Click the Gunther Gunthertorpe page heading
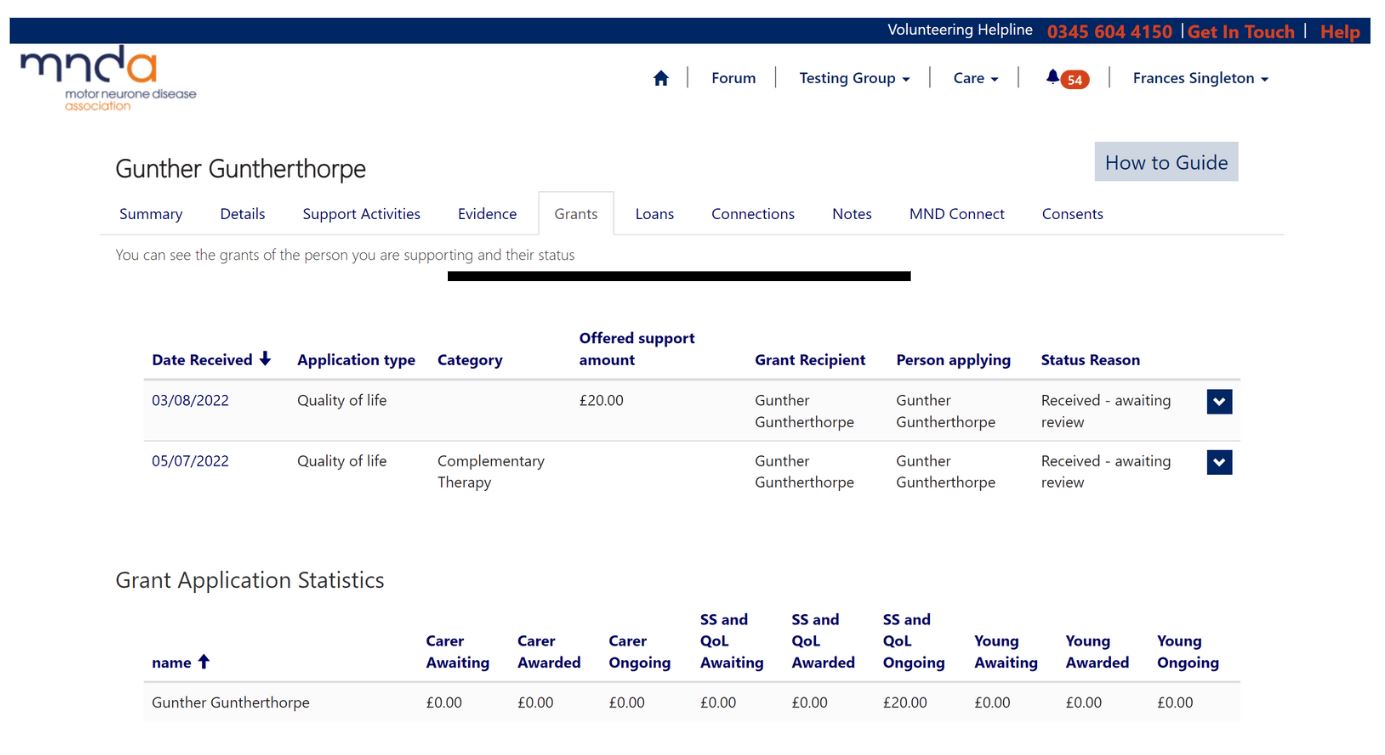Viewport: 1385px width, 755px height. pos(241,168)
